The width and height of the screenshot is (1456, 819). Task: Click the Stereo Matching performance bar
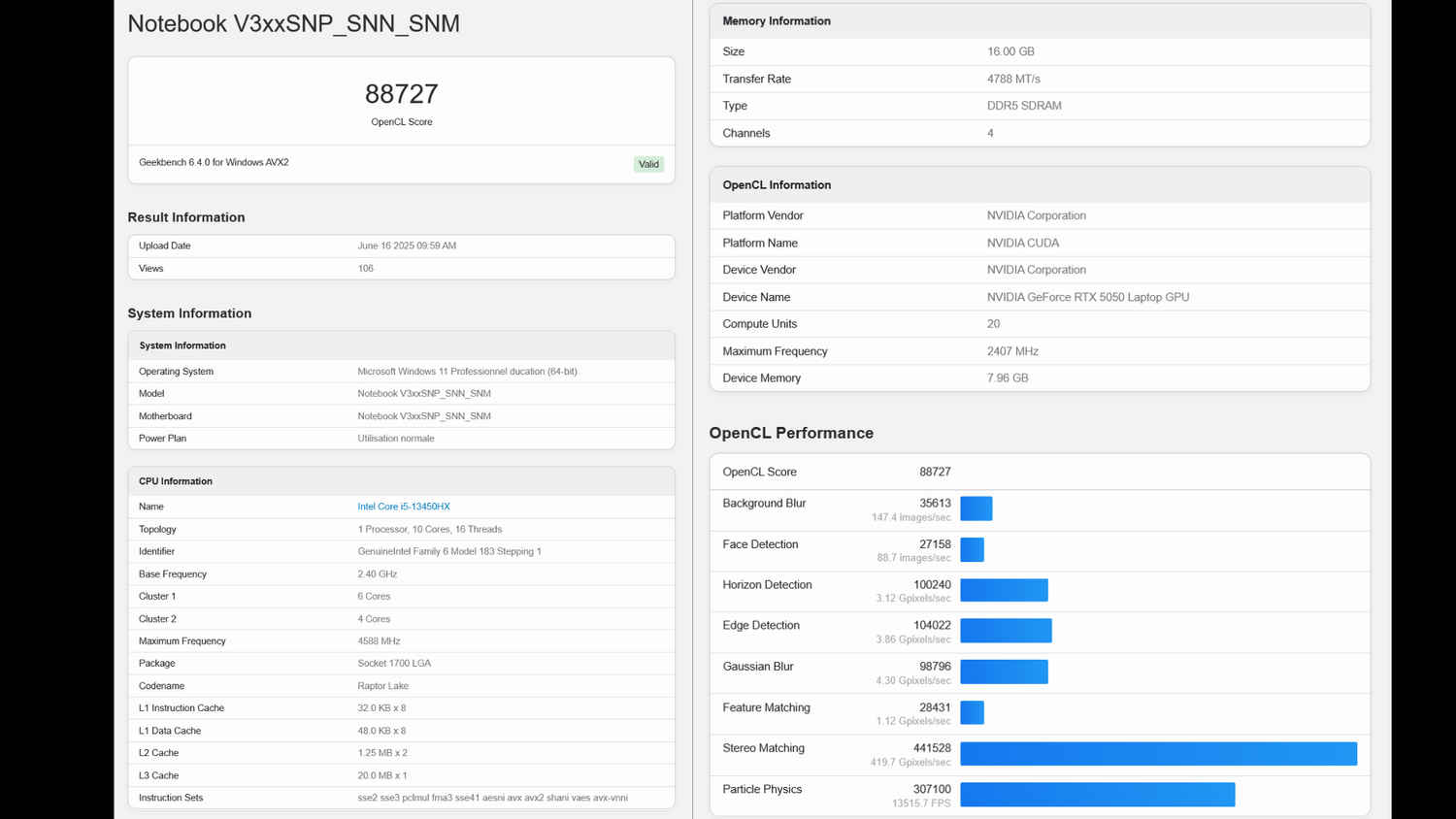pos(1158,754)
